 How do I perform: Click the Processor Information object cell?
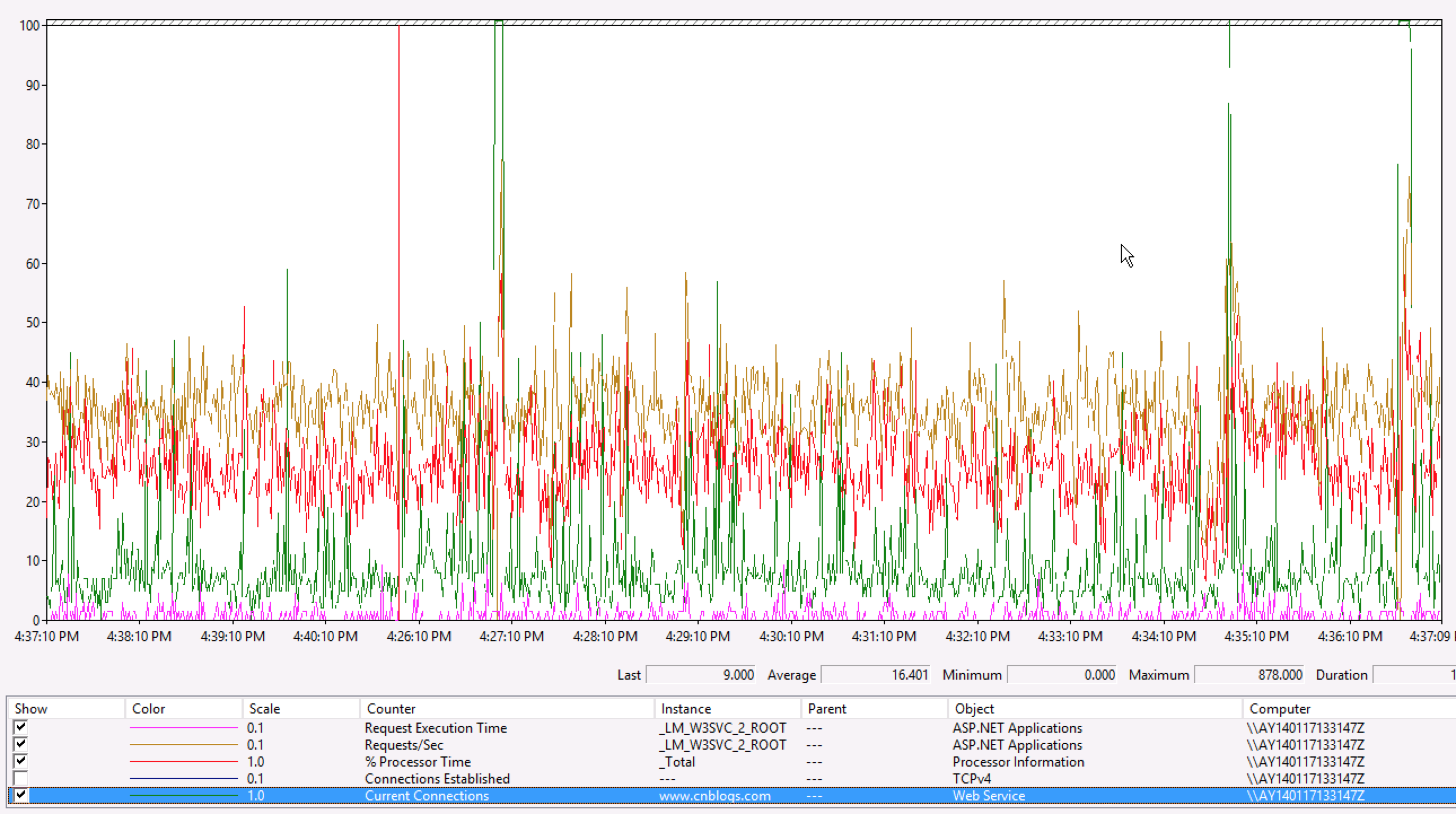click(x=1019, y=762)
